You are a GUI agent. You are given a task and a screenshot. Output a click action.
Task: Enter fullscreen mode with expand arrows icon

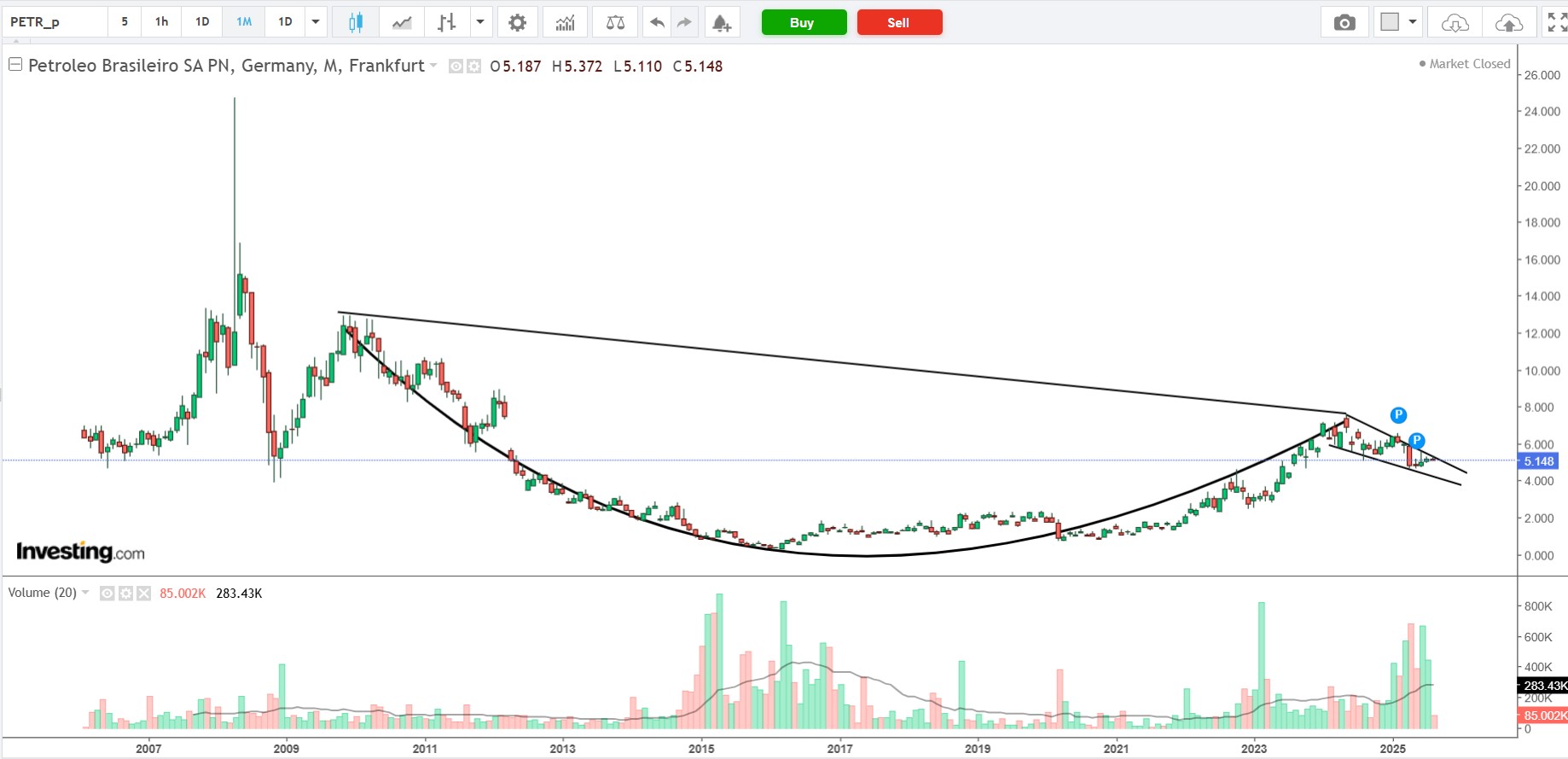click(x=1557, y=22)
